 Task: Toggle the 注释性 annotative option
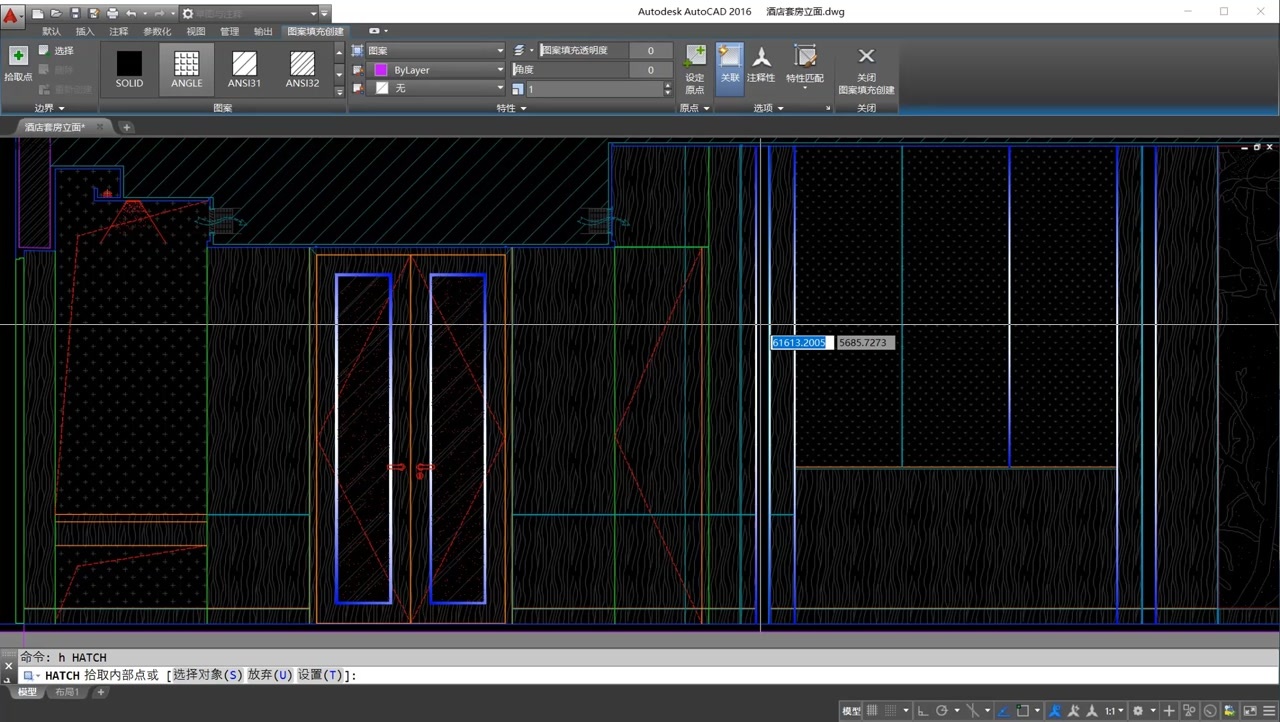761,65
